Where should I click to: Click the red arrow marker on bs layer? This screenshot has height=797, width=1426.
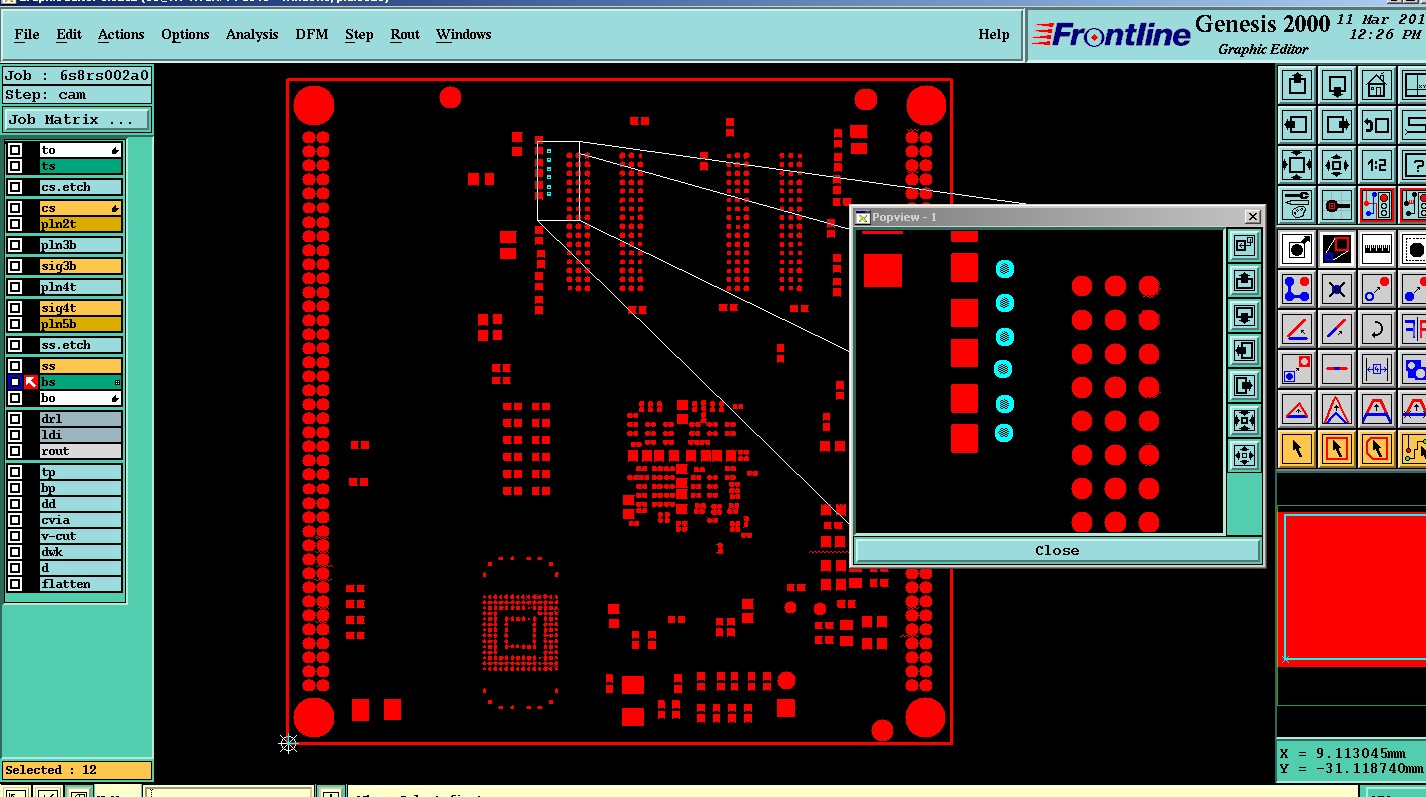click(31, 382)
